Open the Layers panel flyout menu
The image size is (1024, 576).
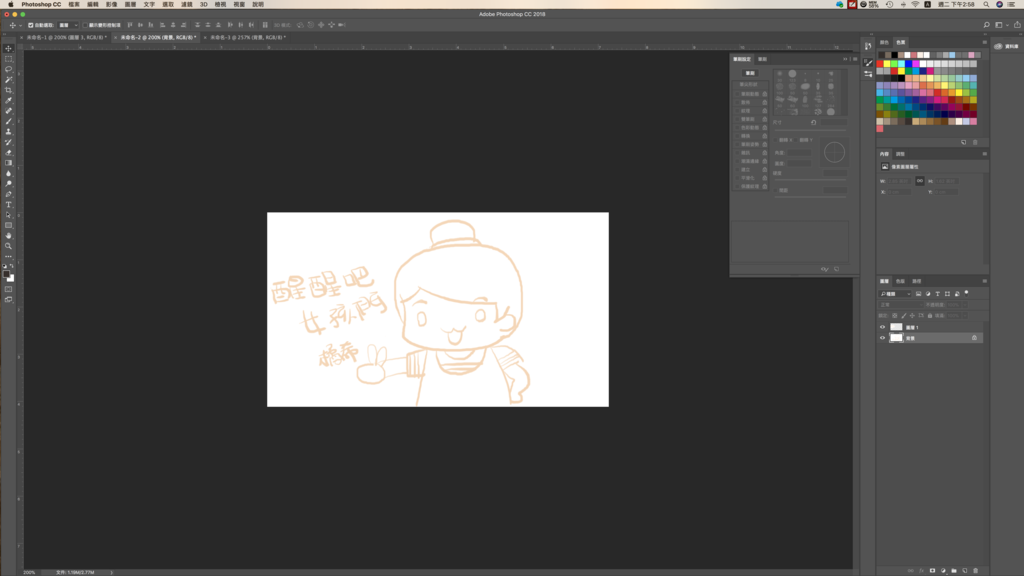pyautogui.click(x=985, y=281)
